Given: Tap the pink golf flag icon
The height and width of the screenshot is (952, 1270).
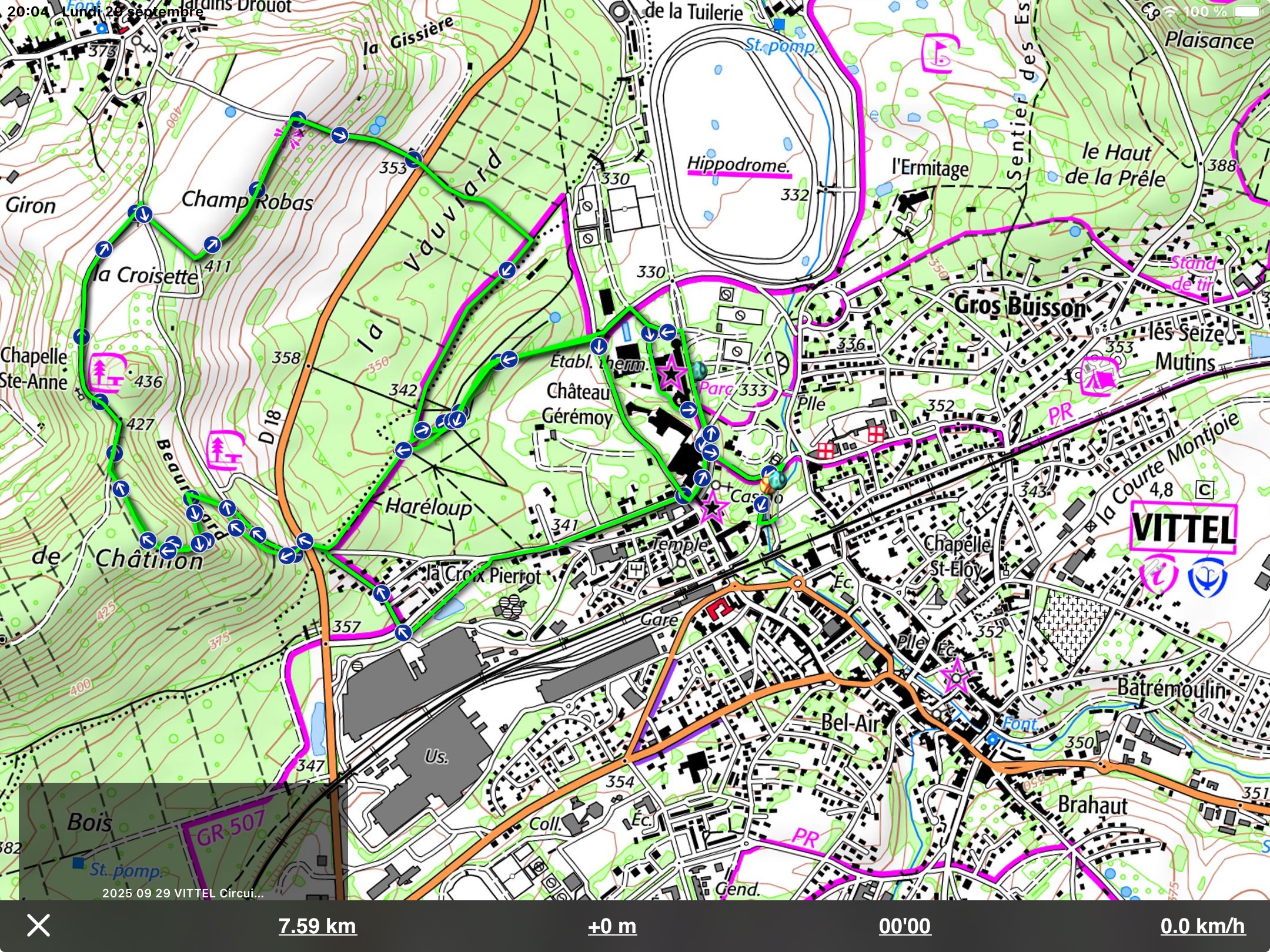Looking at the screenshot, I should click(x=941, y=53).
